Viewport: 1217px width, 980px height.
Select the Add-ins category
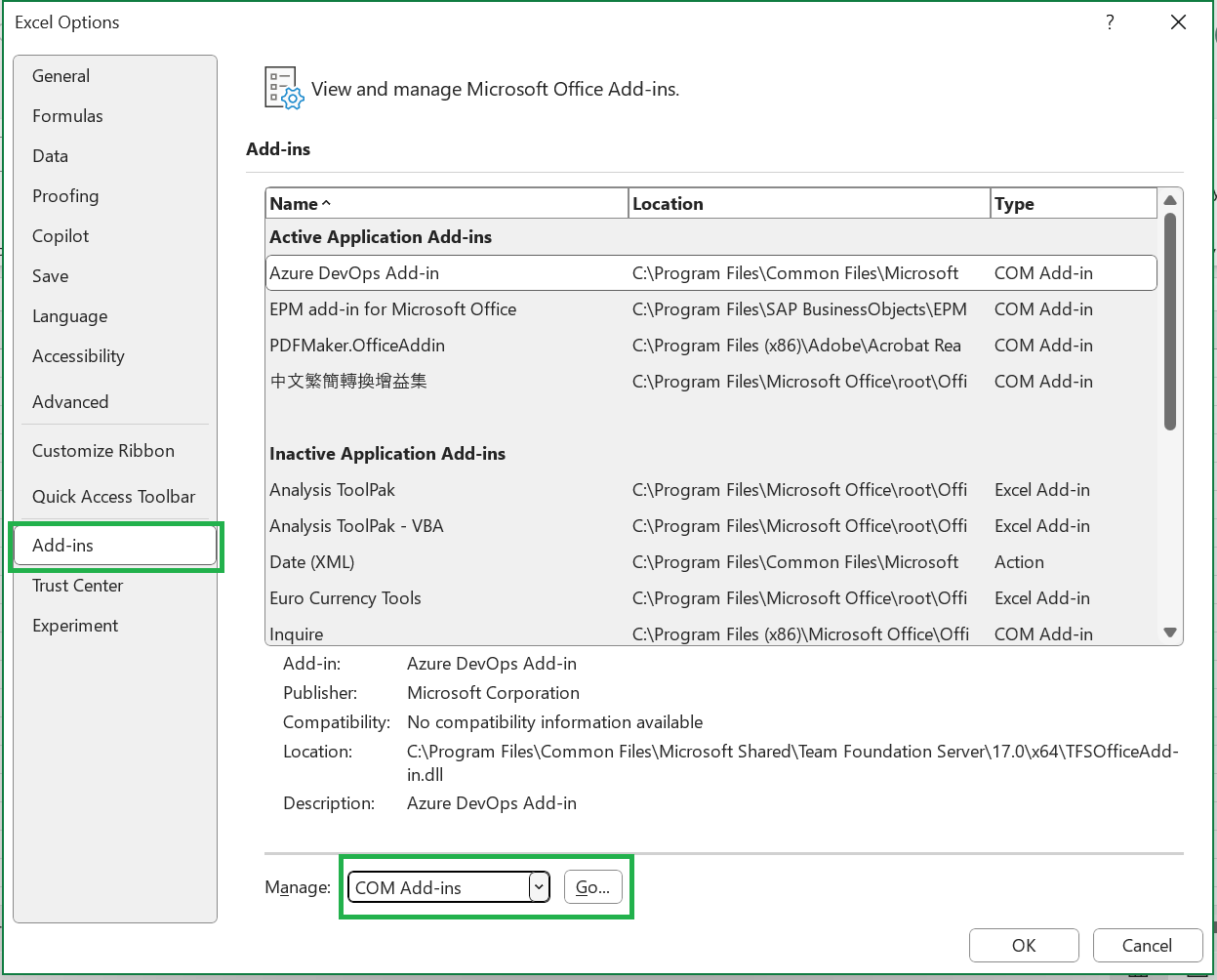click(x=115, y=546)
